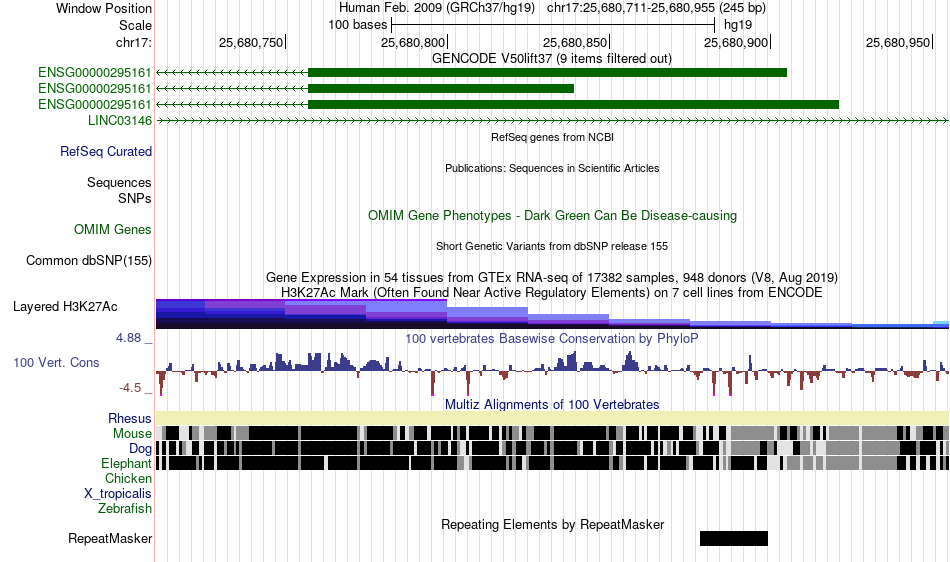This screenshot has height=562, width=950.
Task: Select the layered H3K27Ac signal graph
Action: click(552, 314)
